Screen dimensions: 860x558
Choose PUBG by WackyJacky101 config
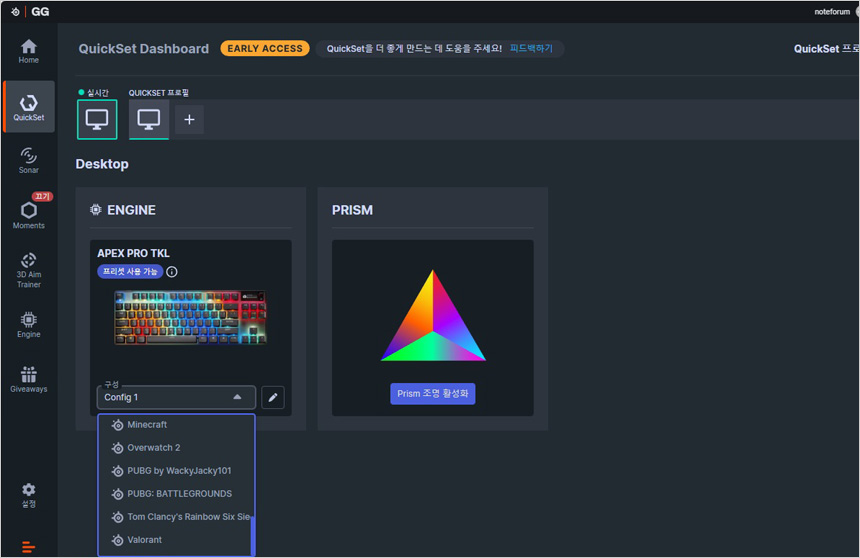[x=176, y=471]
